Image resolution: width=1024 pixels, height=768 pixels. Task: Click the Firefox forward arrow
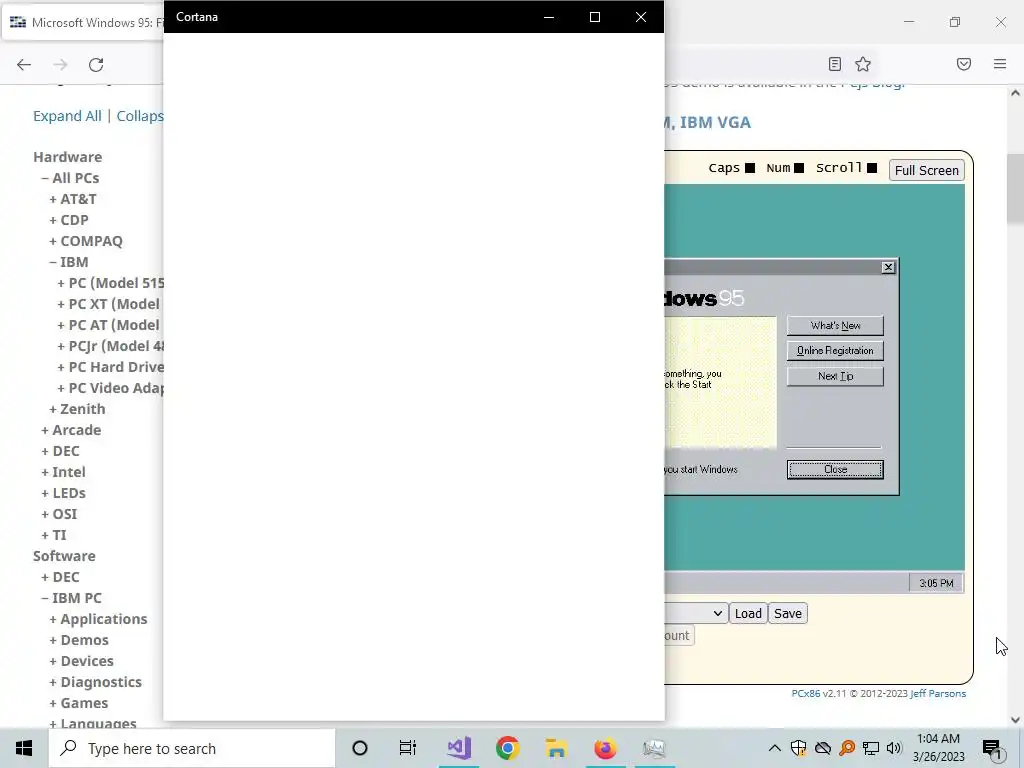(60, 64)
